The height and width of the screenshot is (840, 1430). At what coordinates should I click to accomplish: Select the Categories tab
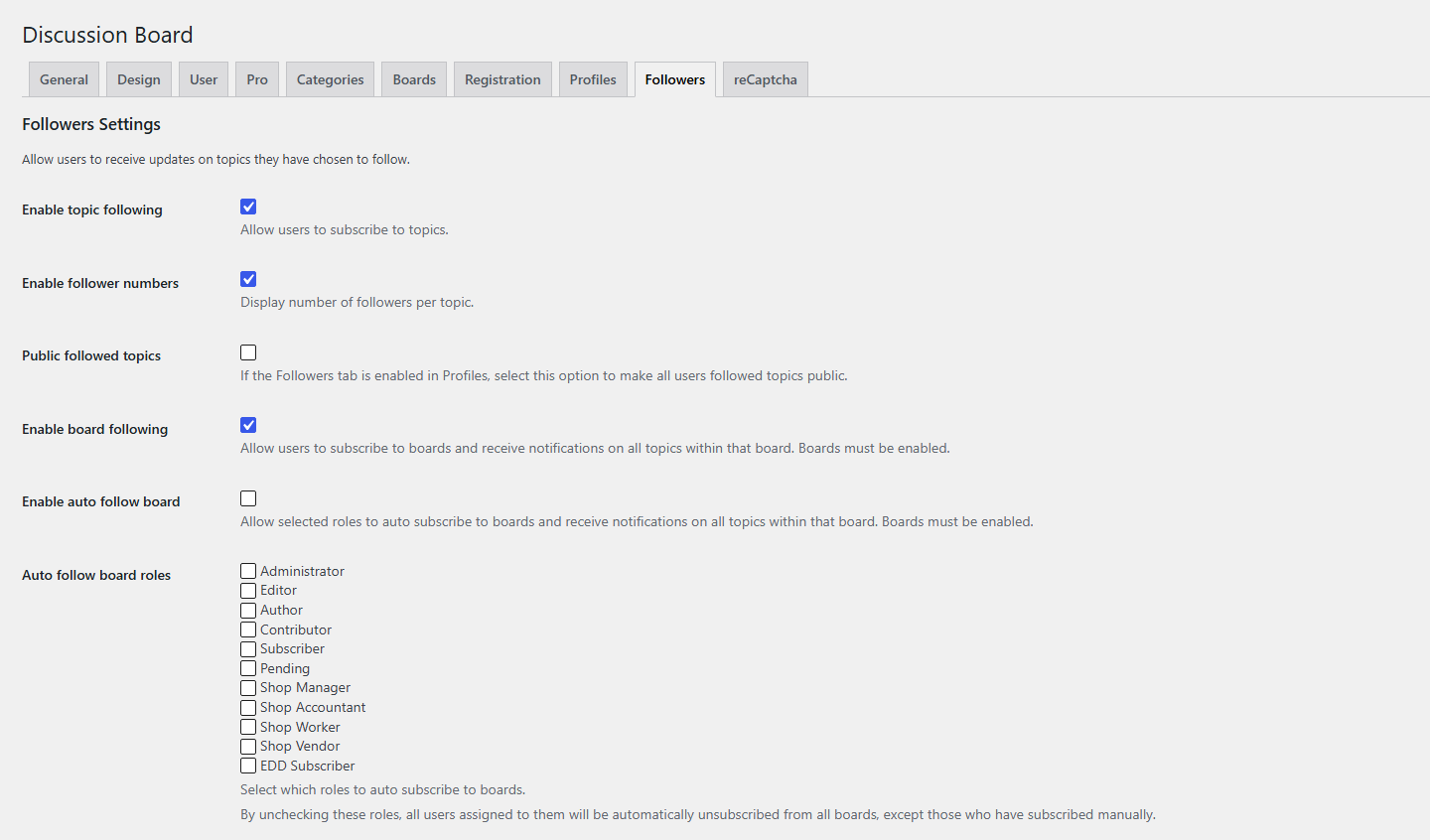[x=330, y=79]
